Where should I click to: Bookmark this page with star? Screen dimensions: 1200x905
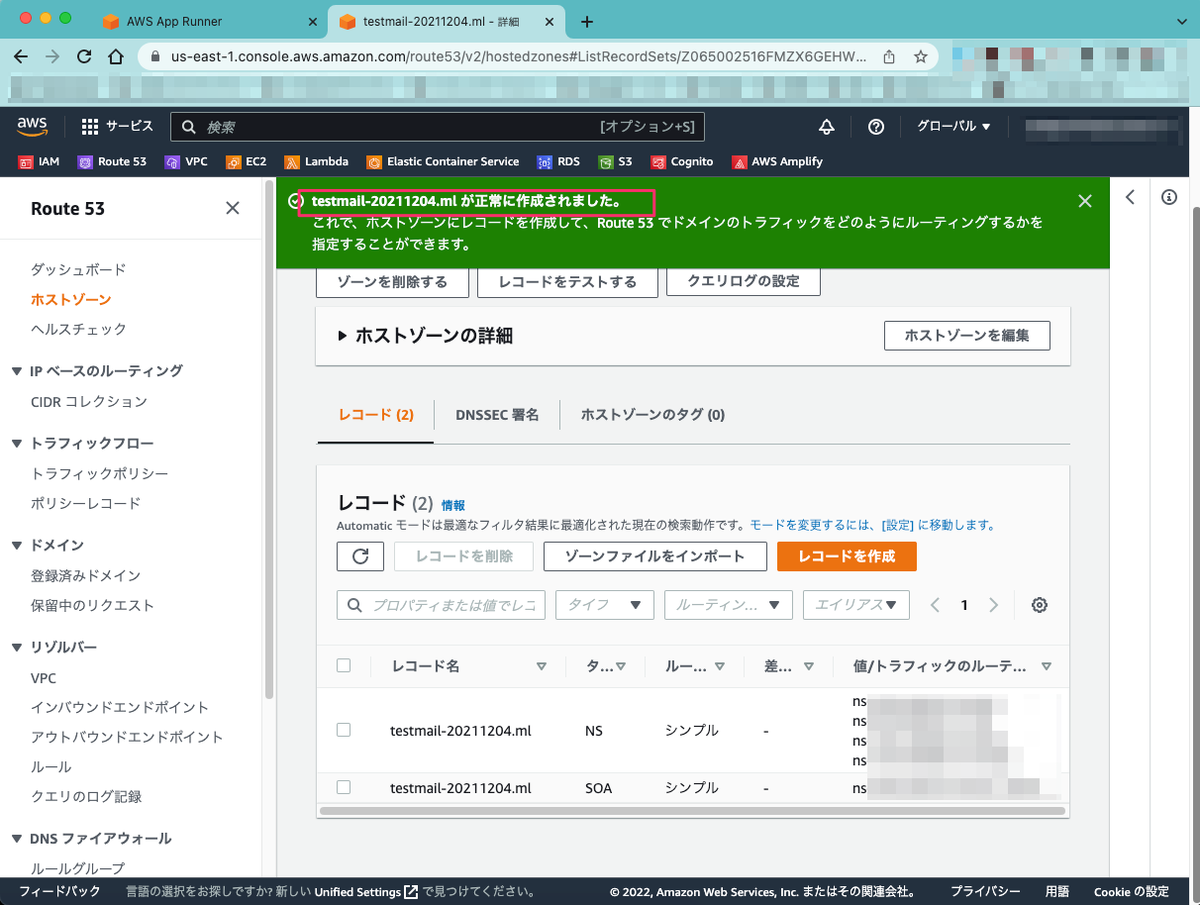(x=920, y=57)
